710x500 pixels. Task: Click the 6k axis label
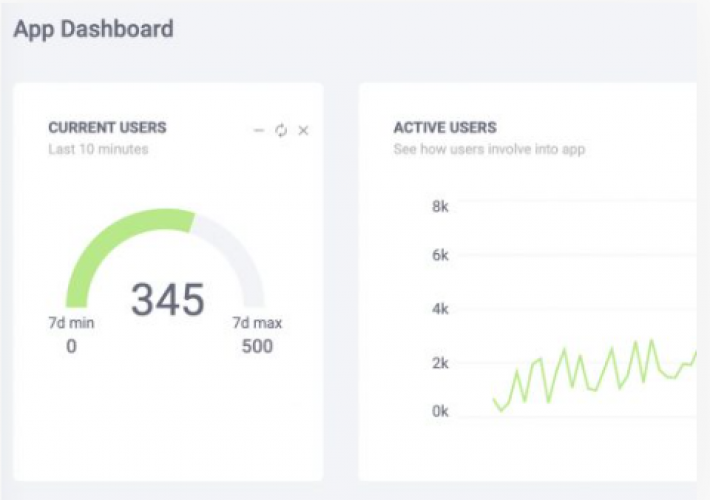[x=441, y=255]
